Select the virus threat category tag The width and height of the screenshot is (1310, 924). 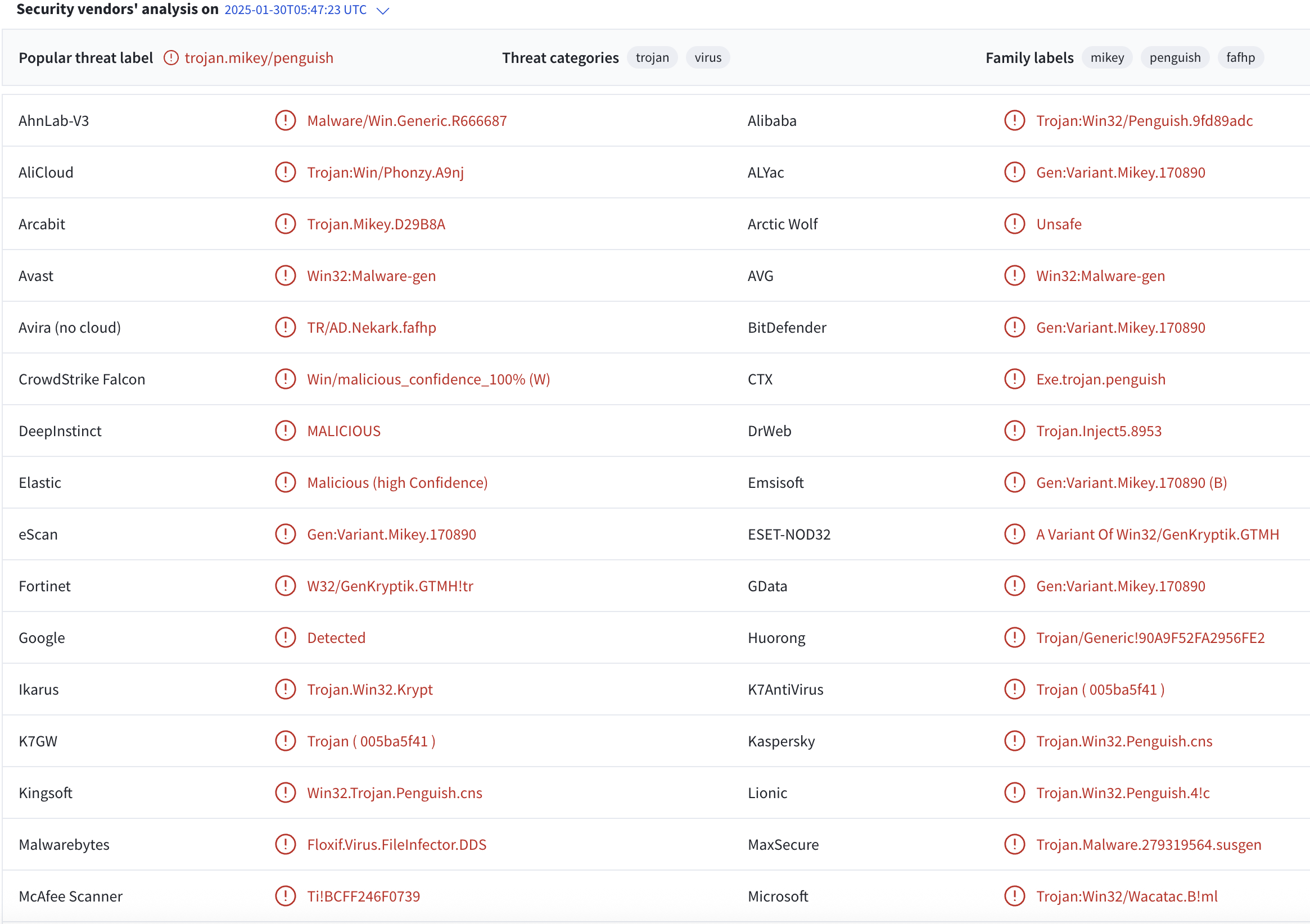click(x=708, y=57)
